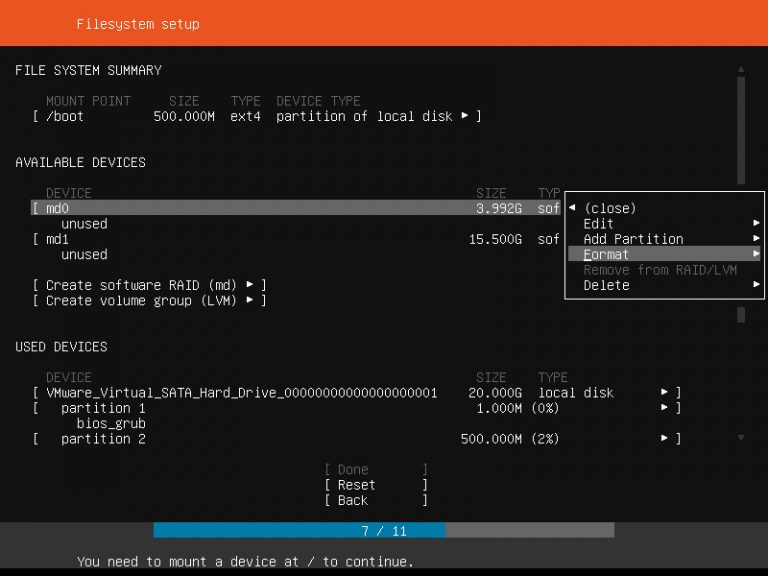Select the md0 device row
This screenshot has height=576, width=768.
point(296,208)
